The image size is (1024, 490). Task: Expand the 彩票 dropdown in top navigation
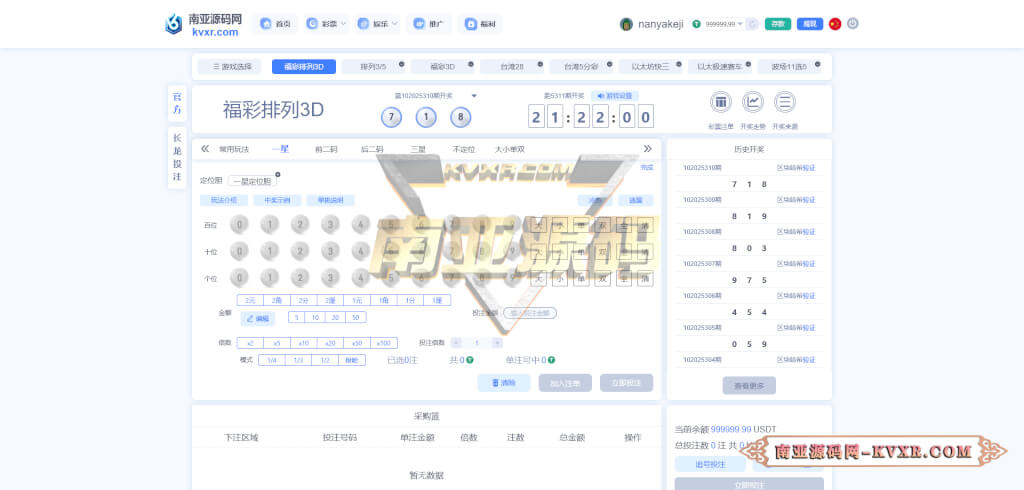click(322, 24)
